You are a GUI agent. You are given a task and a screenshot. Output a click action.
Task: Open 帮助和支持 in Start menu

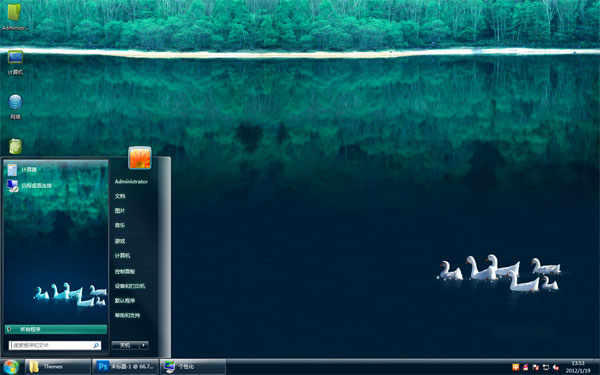[127, 315]
